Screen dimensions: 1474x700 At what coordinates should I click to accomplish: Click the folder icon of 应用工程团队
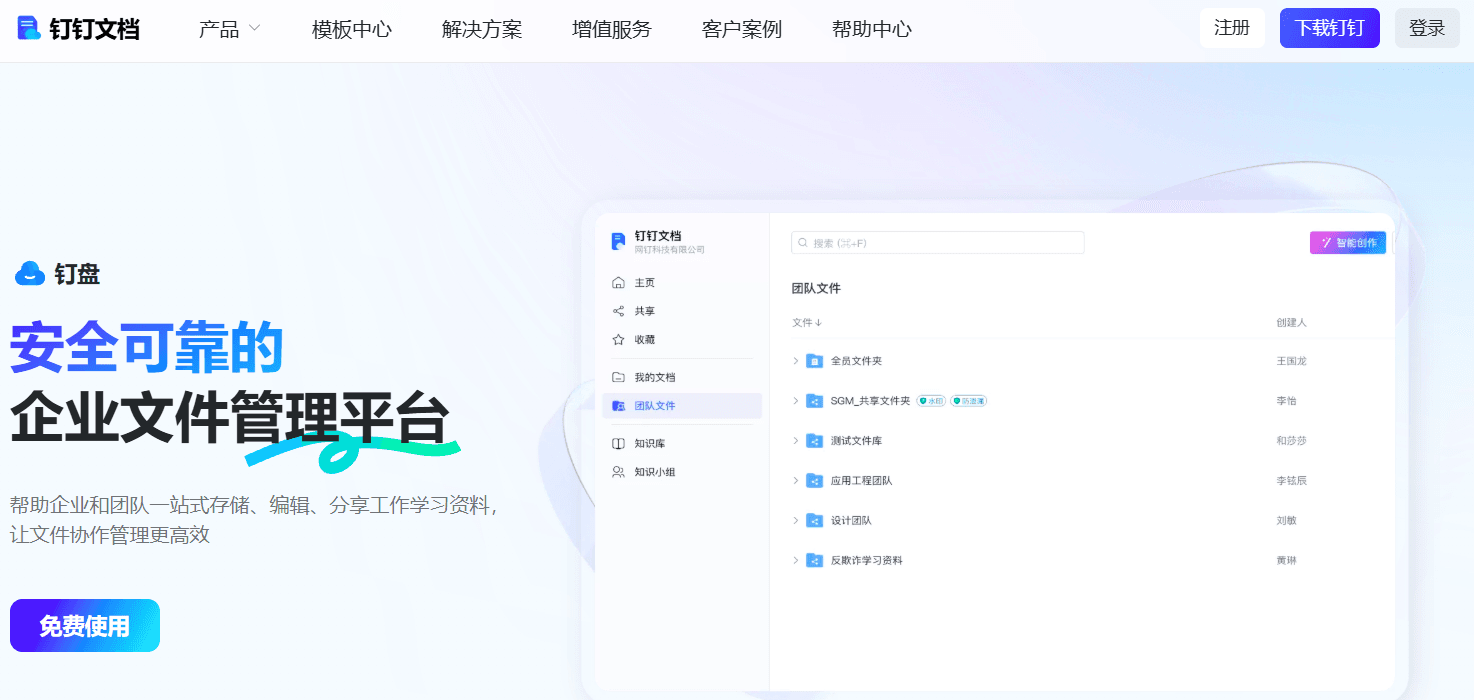814,481
